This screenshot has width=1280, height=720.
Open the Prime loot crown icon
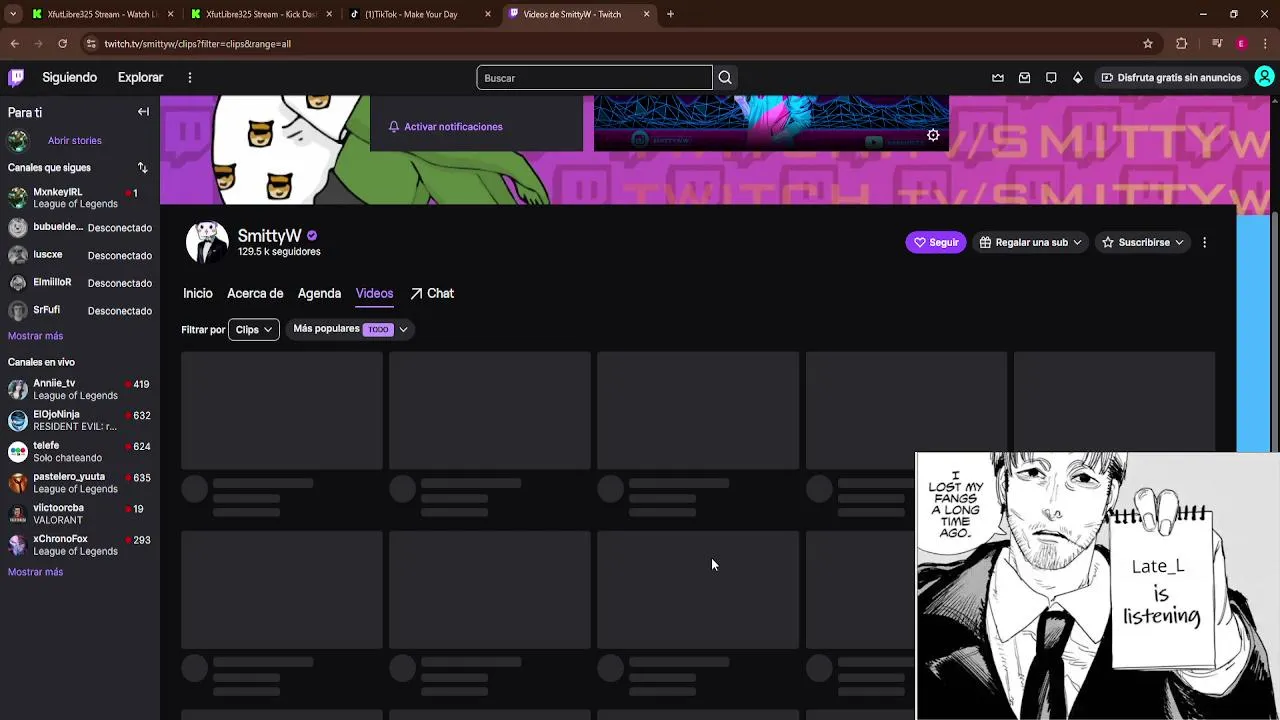coord(998,78)
